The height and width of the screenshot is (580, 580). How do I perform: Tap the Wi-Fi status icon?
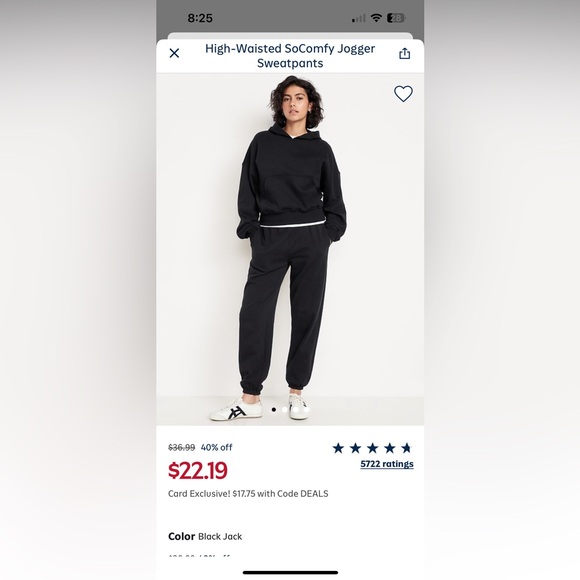click(376, 18)
